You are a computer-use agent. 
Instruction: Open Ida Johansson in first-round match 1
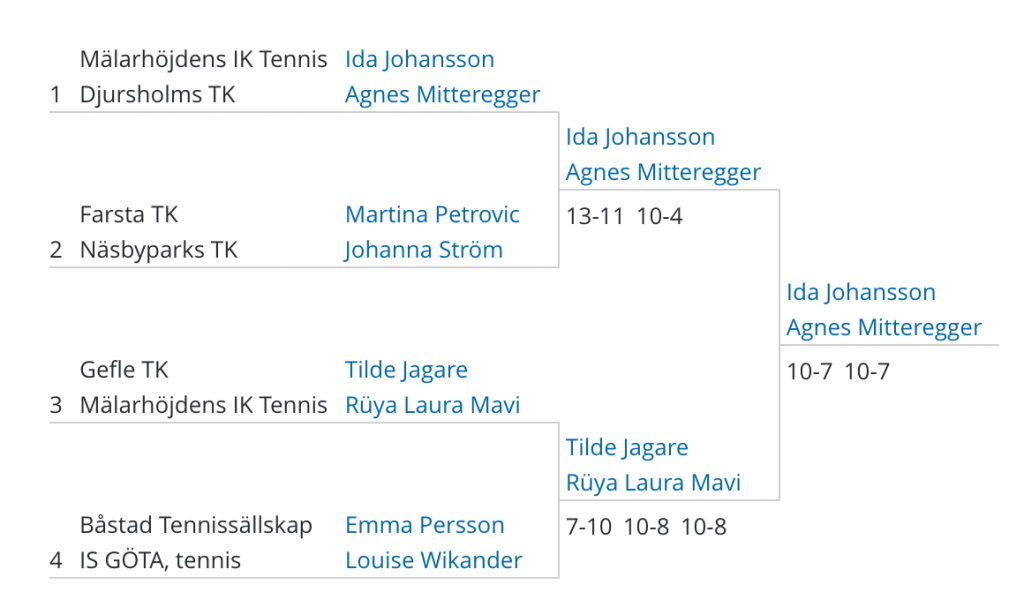(x=419, y=59)
